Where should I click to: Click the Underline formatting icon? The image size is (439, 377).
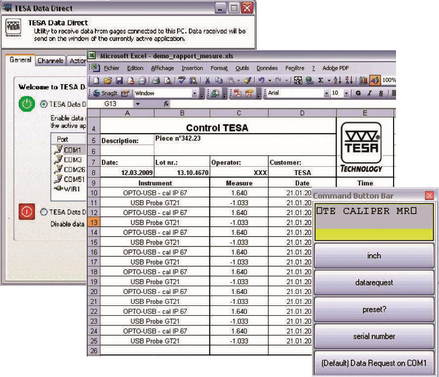point(381,94)
